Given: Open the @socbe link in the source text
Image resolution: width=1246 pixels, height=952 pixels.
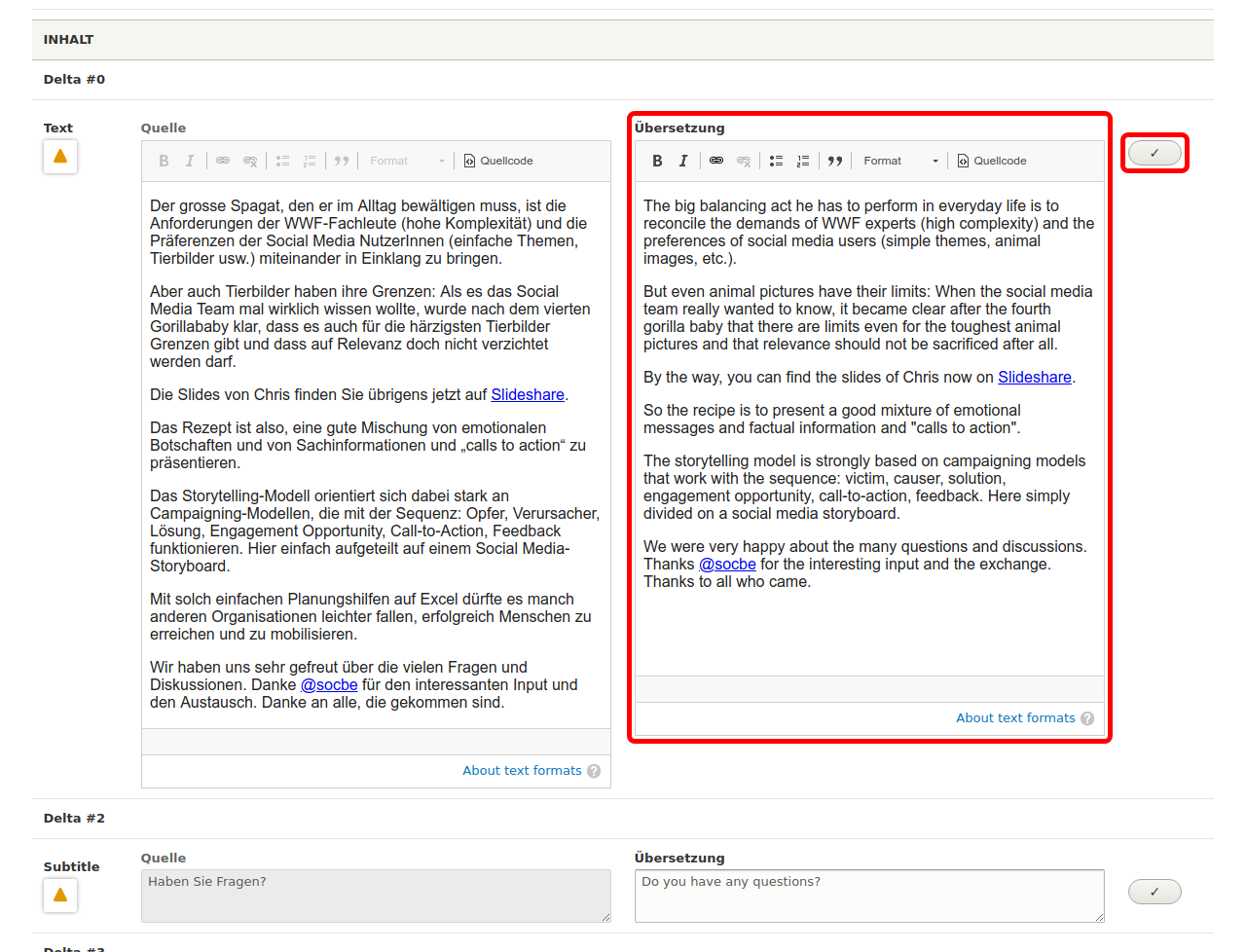Looking at the screenshot, I should click(x=329, y=684).
